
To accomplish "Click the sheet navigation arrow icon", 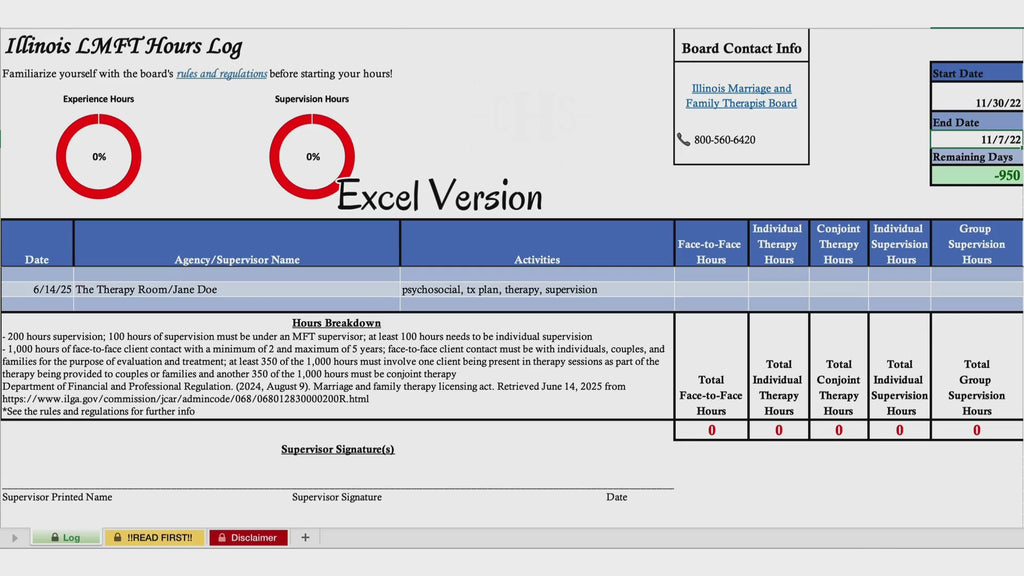I will pyautogui.click(x=14, y=538).
